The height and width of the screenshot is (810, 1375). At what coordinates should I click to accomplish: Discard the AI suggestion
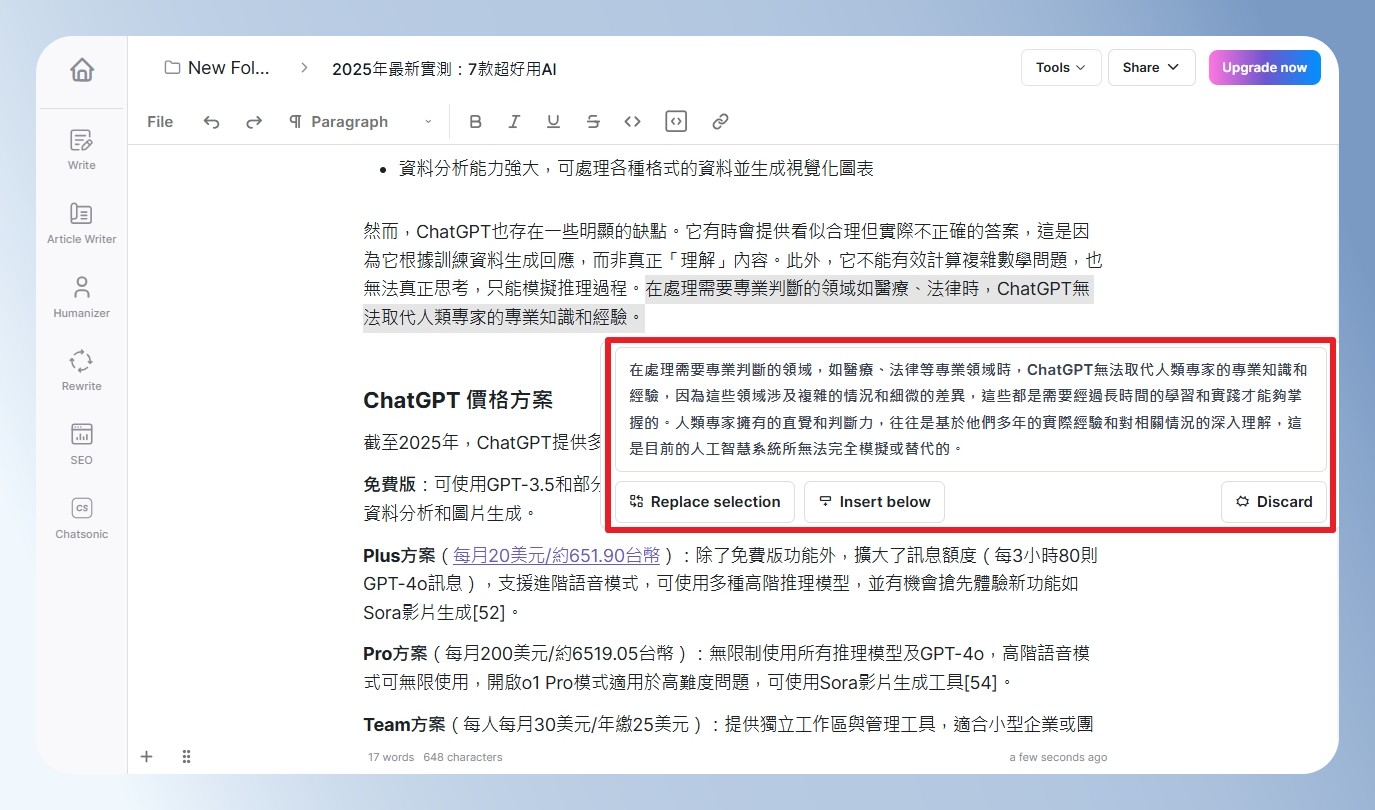[1274, 502]
